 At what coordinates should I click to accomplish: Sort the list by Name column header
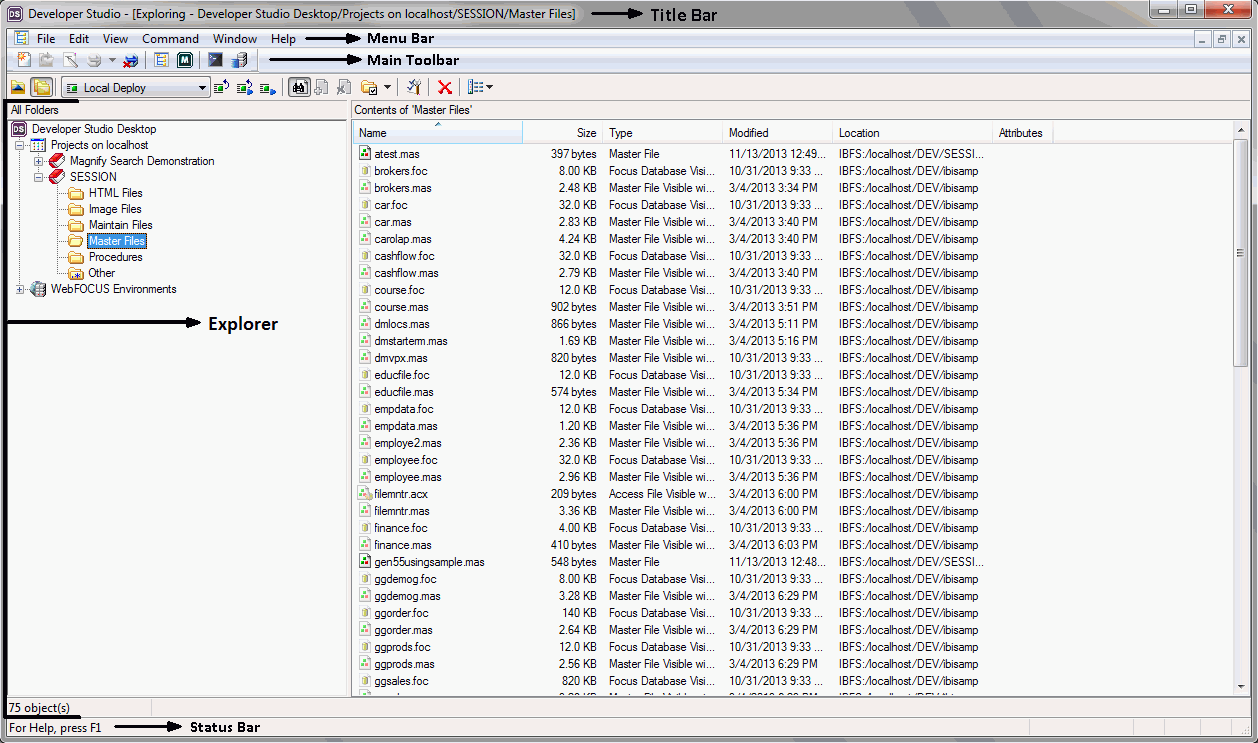[438, 133]
